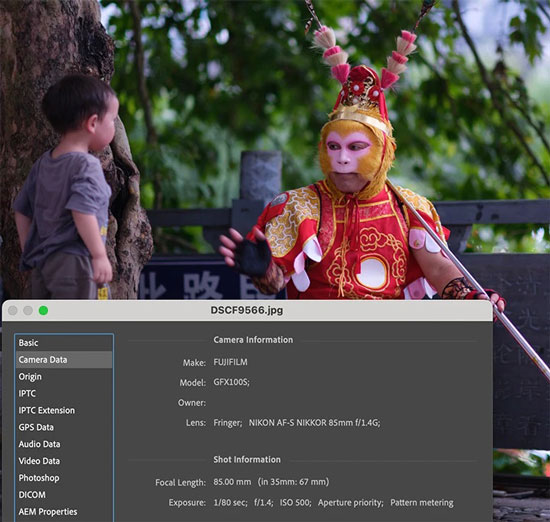Click the 85.00 mm focal length value
The image size is (550, 522).
pyautogui.click(x=232, y=482)
